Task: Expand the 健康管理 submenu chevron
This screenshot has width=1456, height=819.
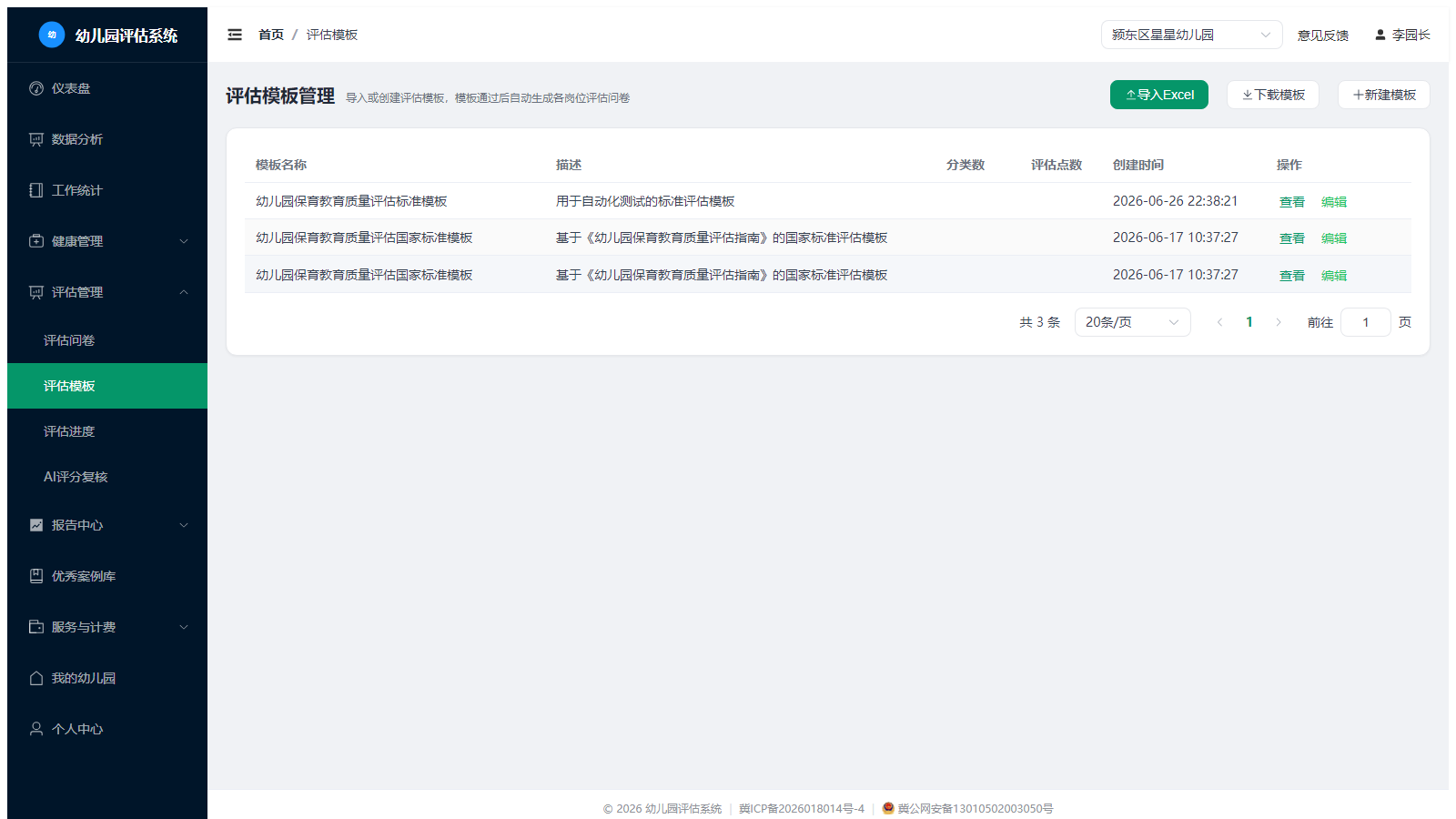Action: click(184, 241)
